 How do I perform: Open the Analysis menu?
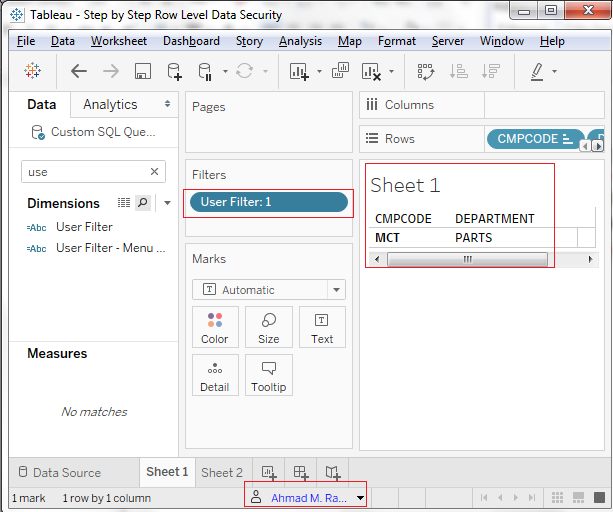300,41
